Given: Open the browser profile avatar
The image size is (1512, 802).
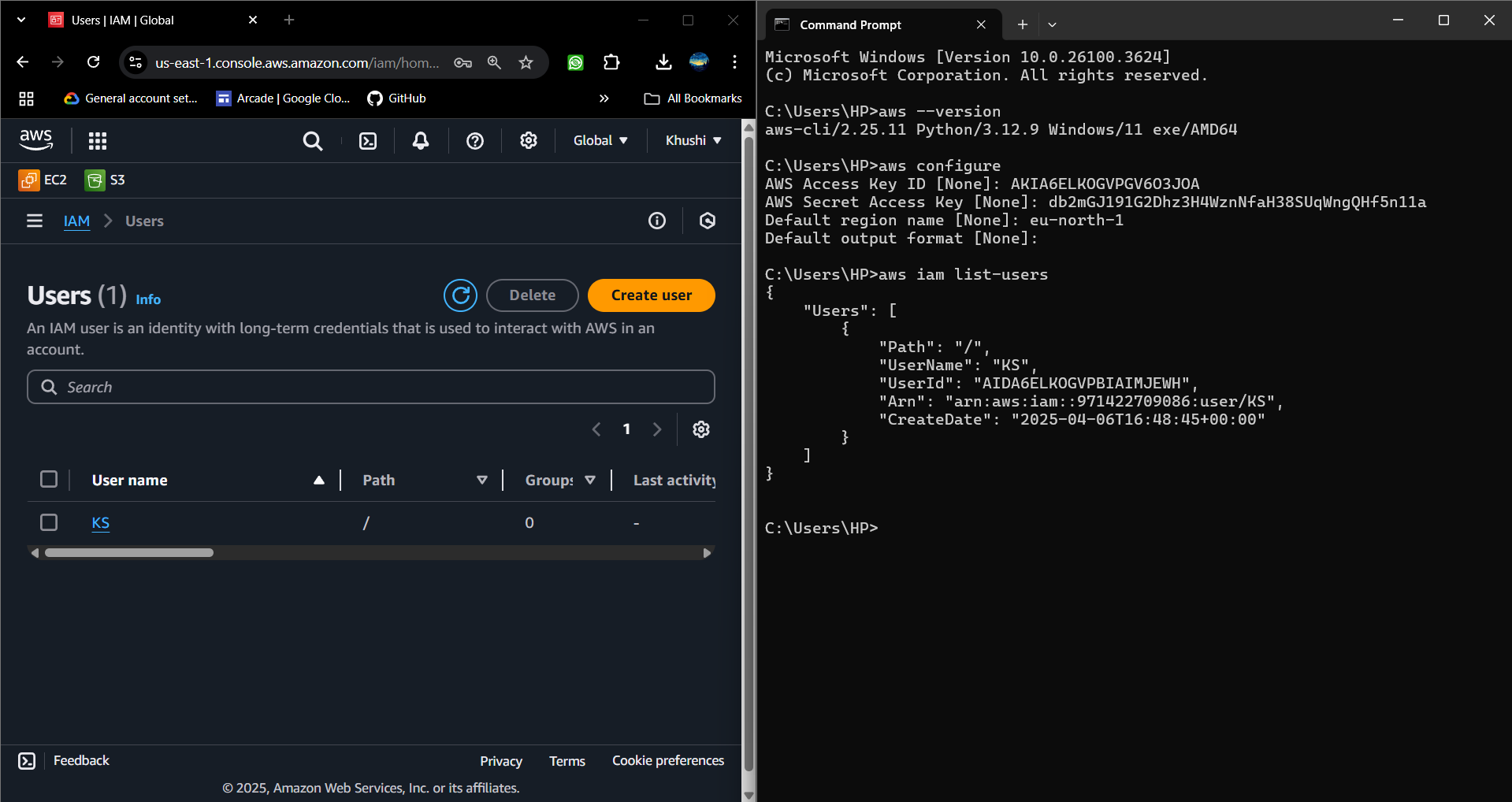Looking at the screenshot, I should [x=699, y=61].
